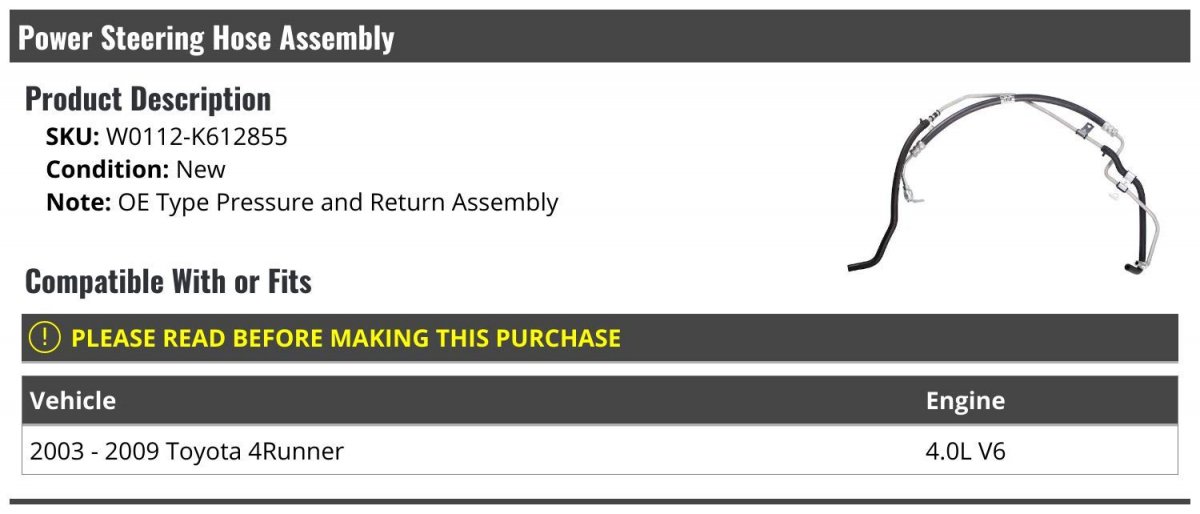This screenshot has width=1200, height=514.
Task: Click the SKU label
Action: point(72,137)
